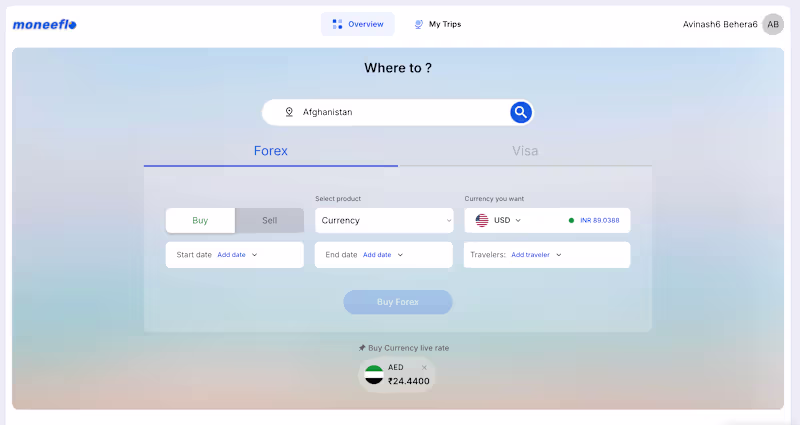Click the Add traveler link
800x425 pixels.
(x=530, y=255)
